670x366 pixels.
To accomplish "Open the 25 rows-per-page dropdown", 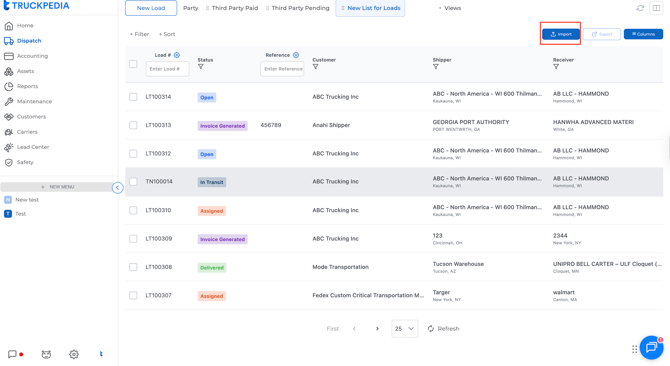I will tap(405, 329).
